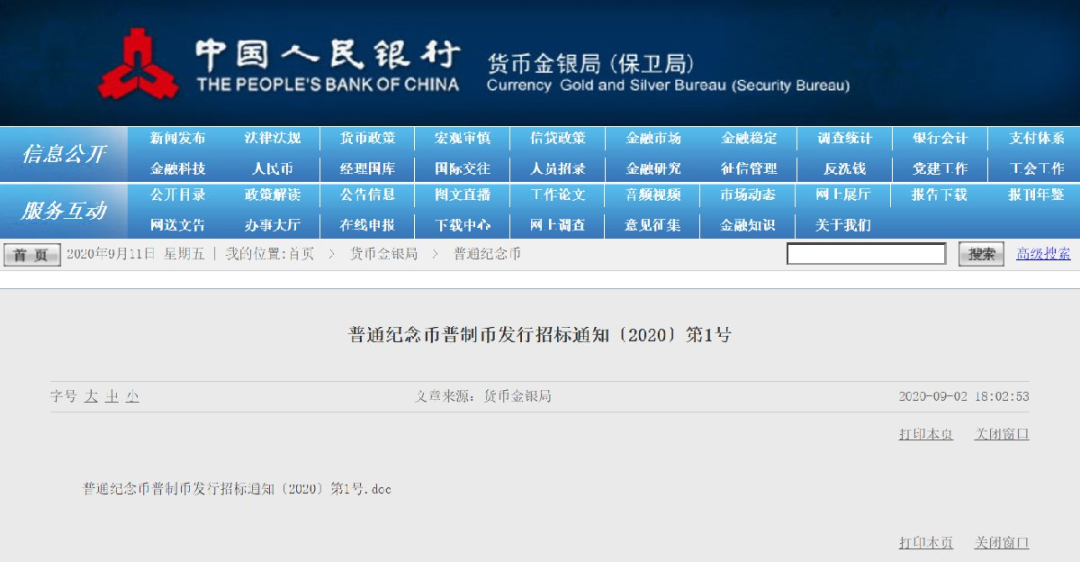Click the 首页 home button
1080x562 pixels.
tap(32, 255)
